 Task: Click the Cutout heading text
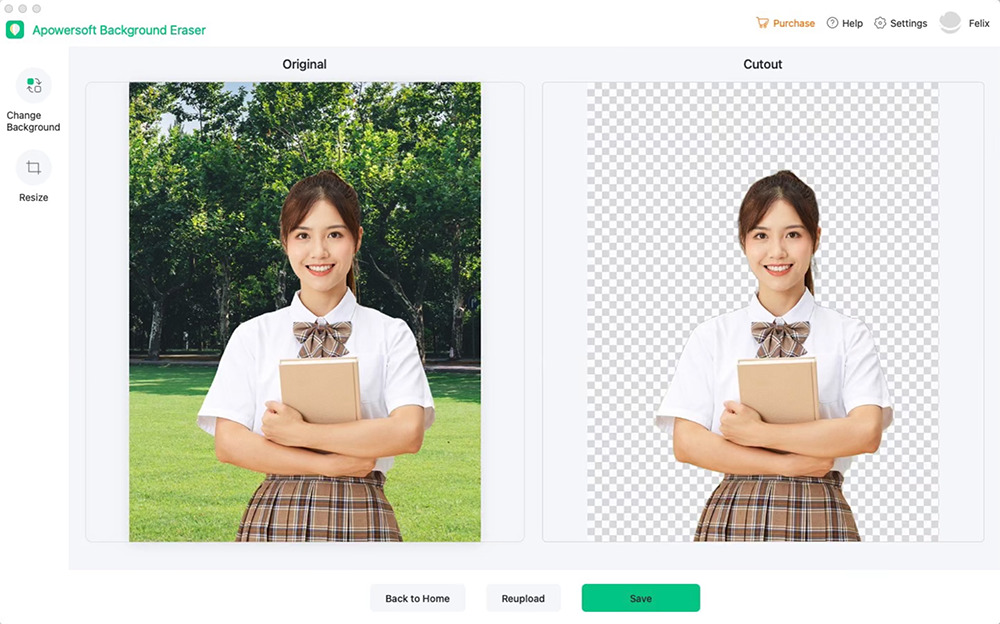763,64
